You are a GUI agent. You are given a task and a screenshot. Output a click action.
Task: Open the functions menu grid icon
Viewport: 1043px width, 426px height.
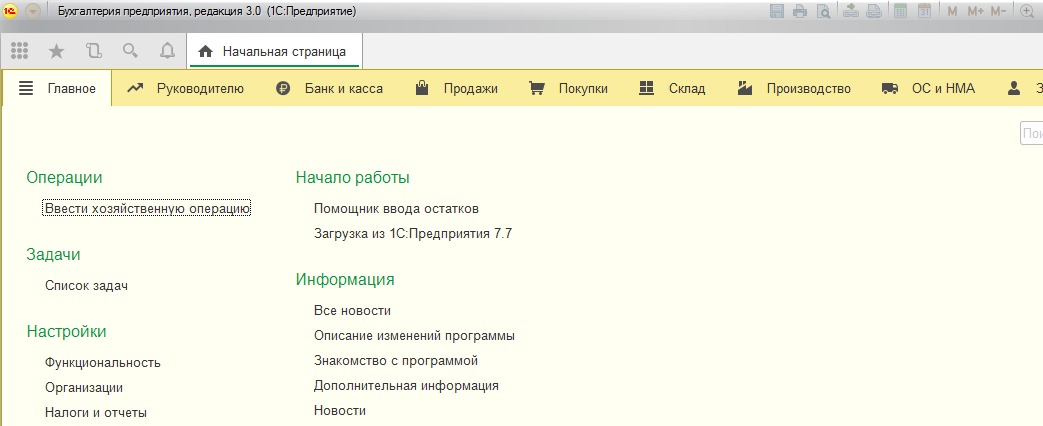(19, 51)
